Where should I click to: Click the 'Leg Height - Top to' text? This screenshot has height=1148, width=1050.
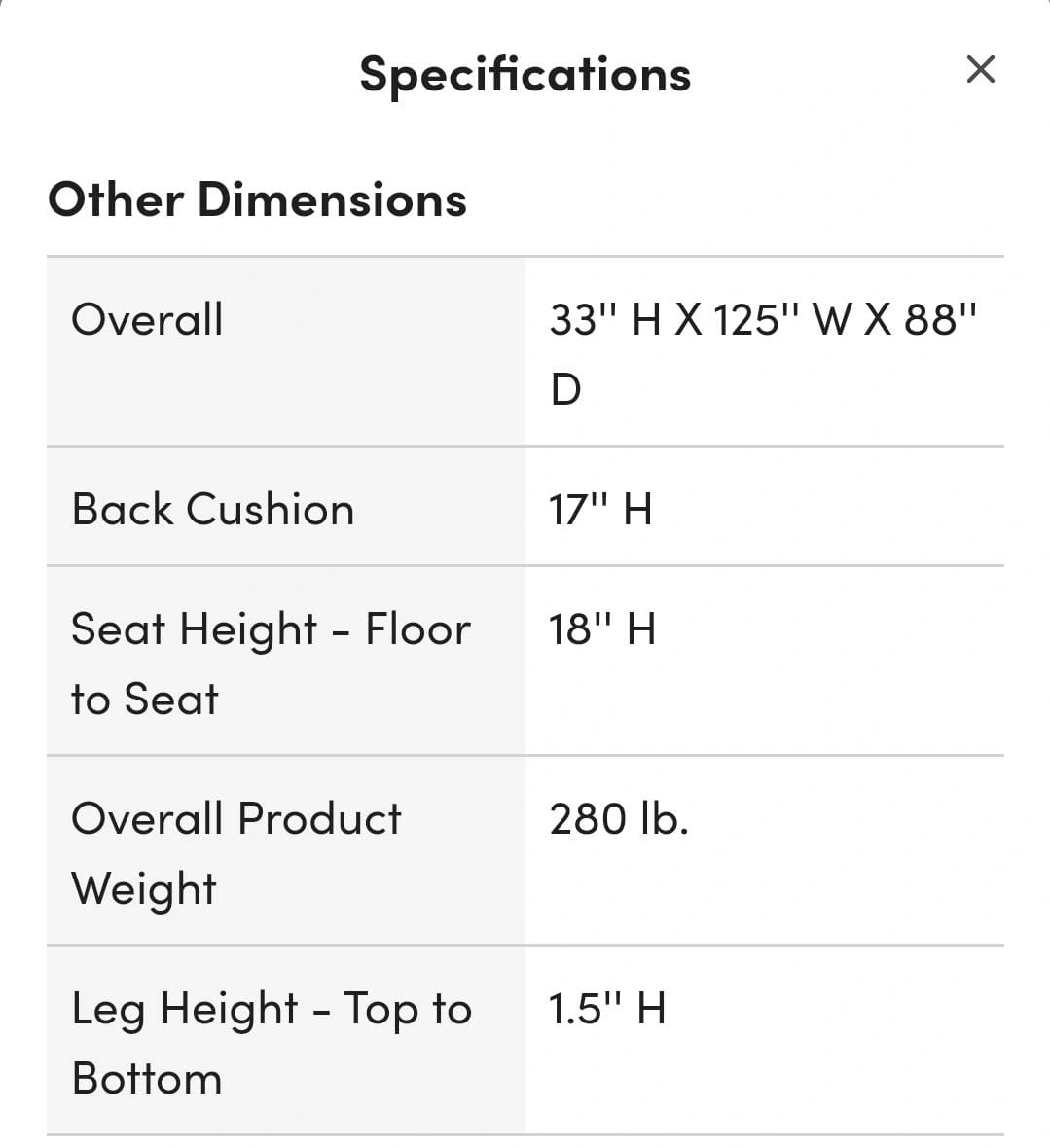[271, 1009]
